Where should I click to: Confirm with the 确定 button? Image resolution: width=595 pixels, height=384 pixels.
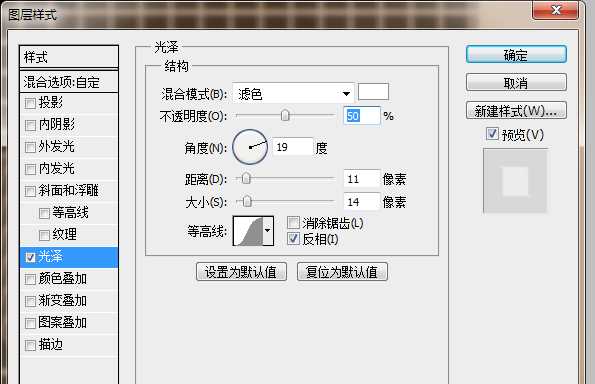click(516, 55)
